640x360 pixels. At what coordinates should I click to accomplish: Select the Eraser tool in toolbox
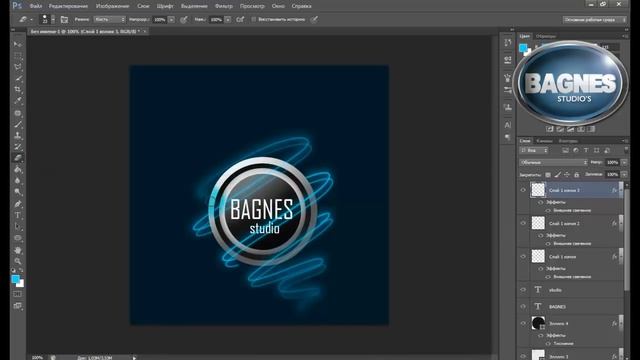[18, 158]
